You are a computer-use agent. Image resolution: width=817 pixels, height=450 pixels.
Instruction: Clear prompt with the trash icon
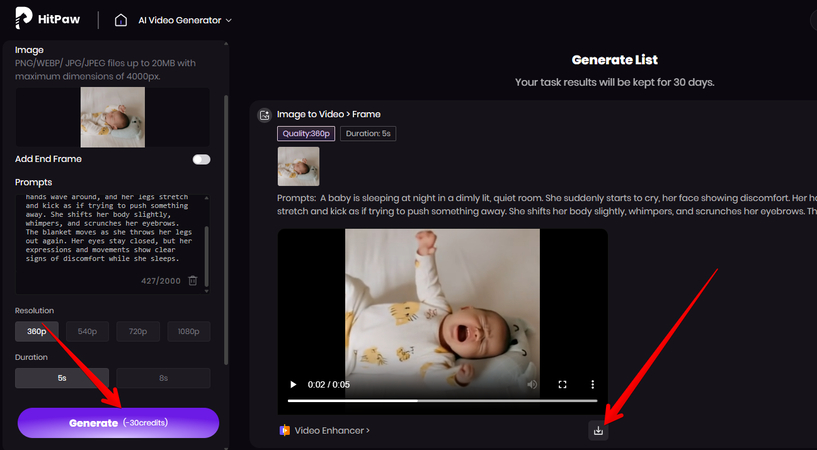[193, 281]
